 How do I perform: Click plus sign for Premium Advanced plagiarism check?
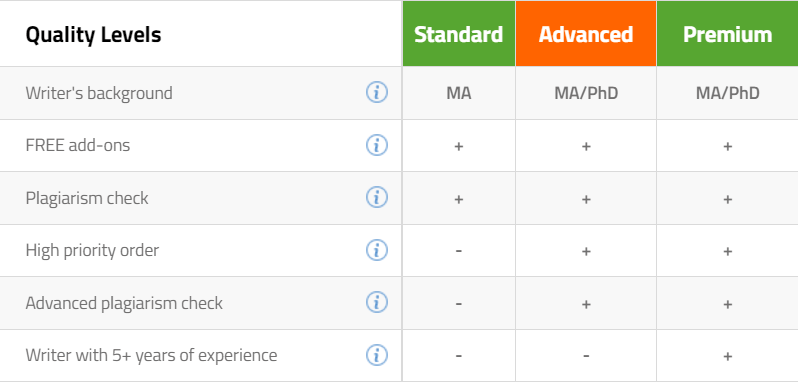coord(727,304)
